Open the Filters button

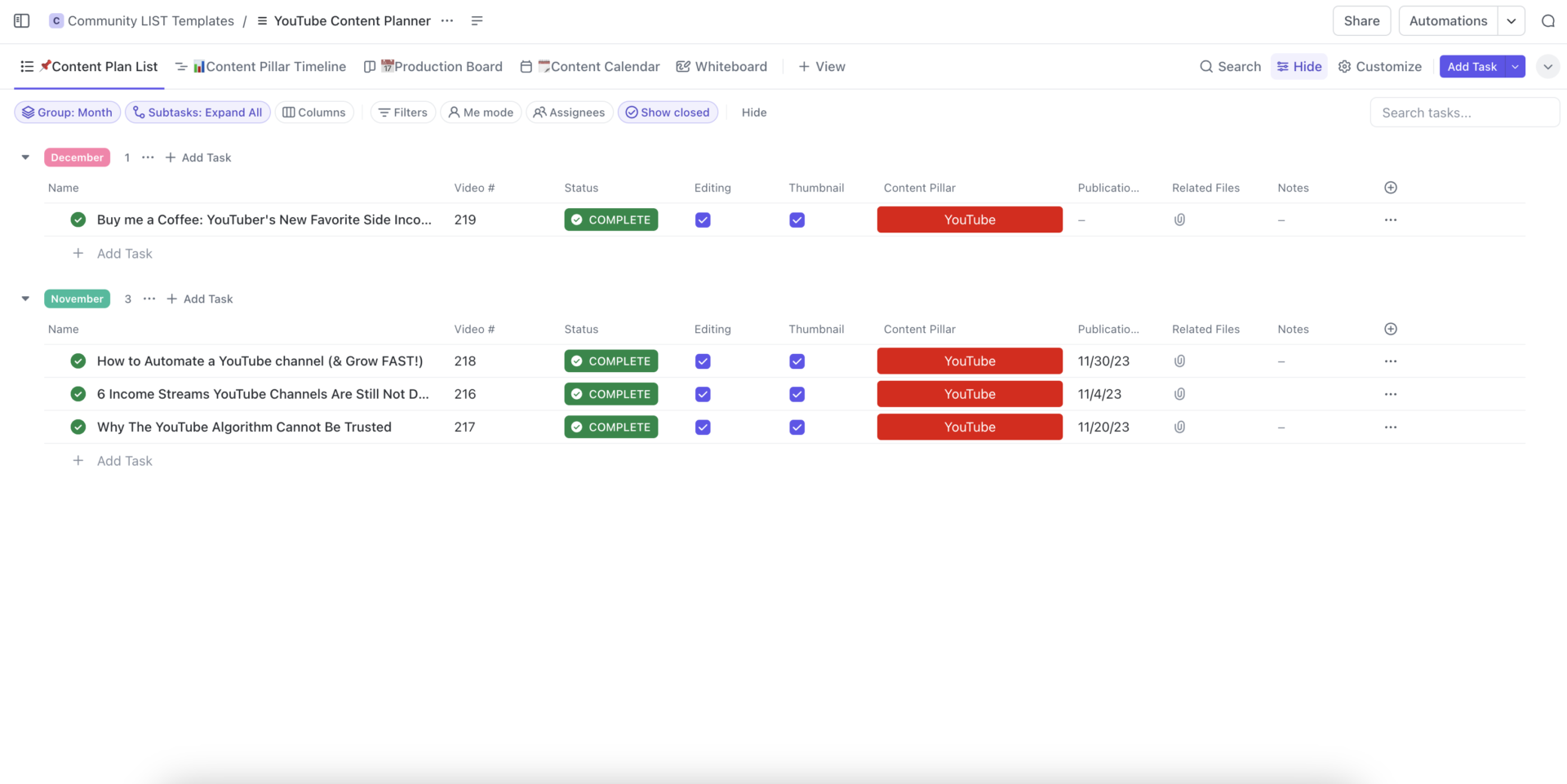click(403, 113)
